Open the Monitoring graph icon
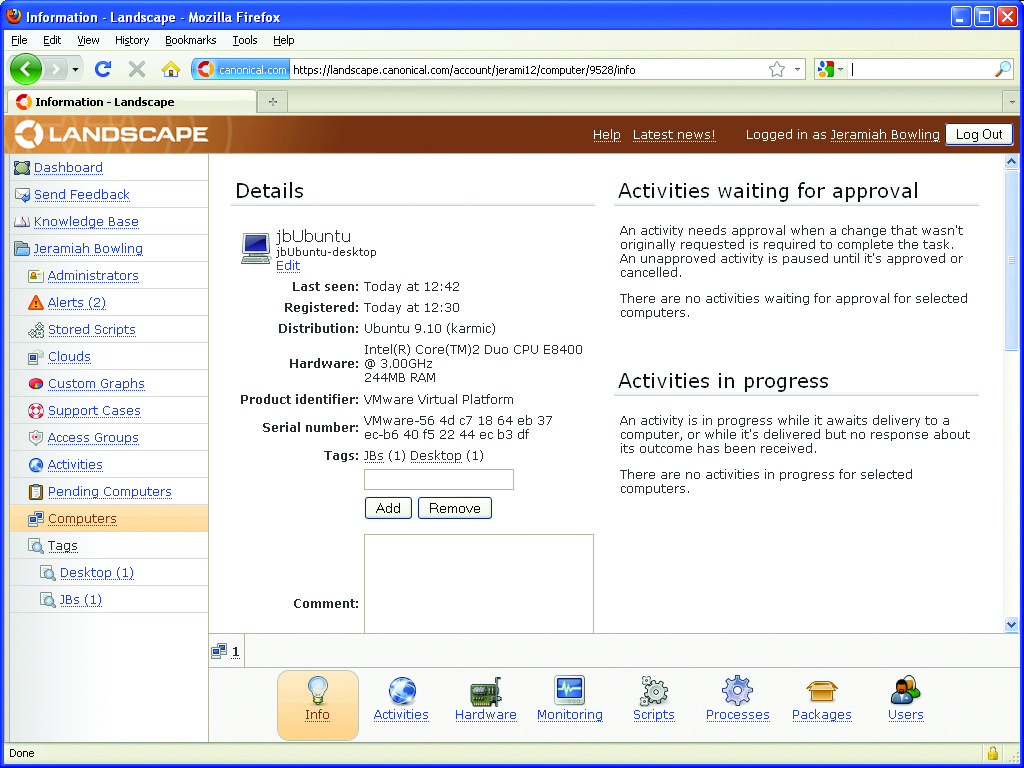Image resolution: width=1024 pixels, height=768 pixels. pyautogui.click(x=569, y=691)
